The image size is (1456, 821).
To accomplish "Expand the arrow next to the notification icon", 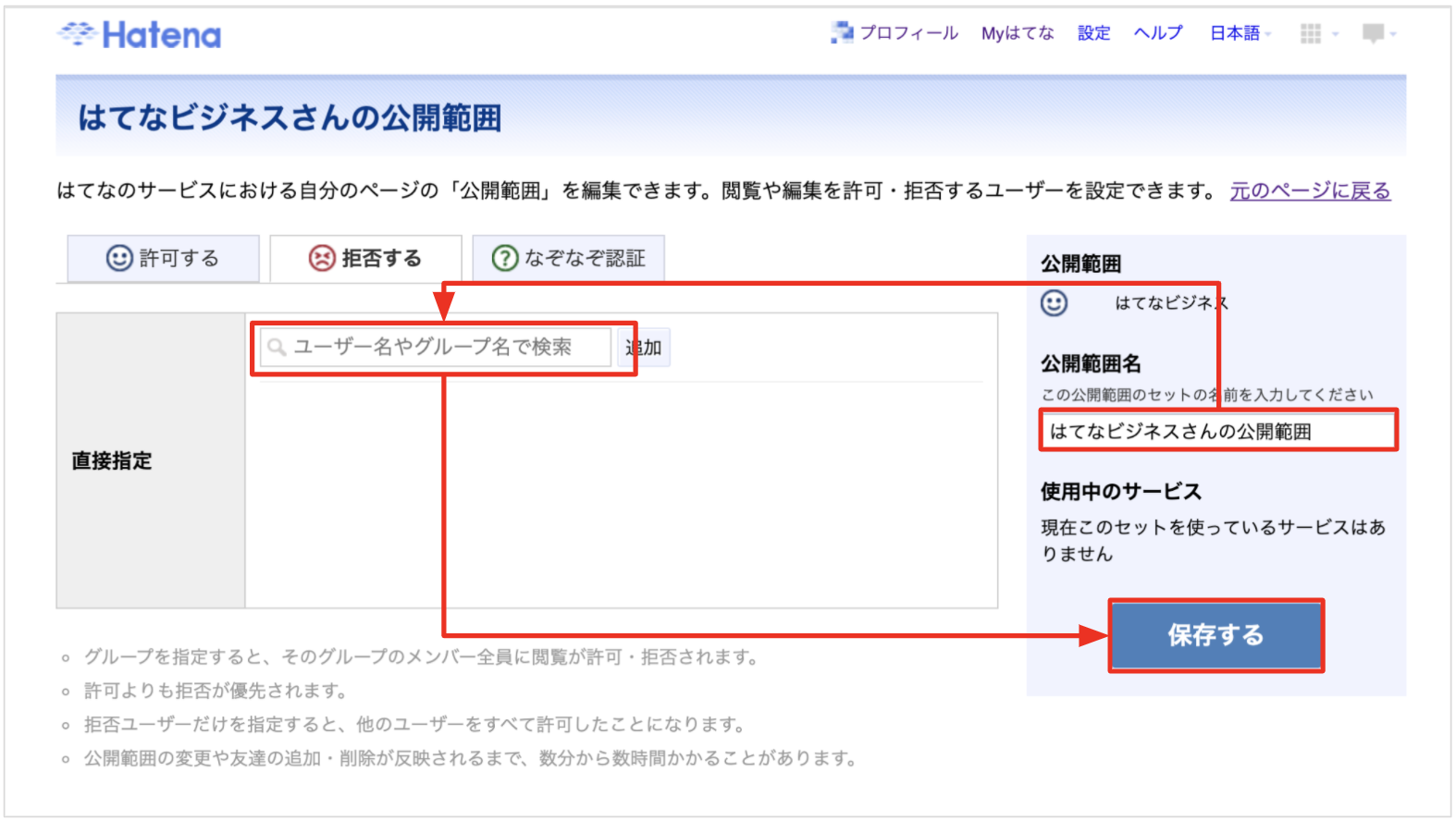I will tap(1393, 34).
